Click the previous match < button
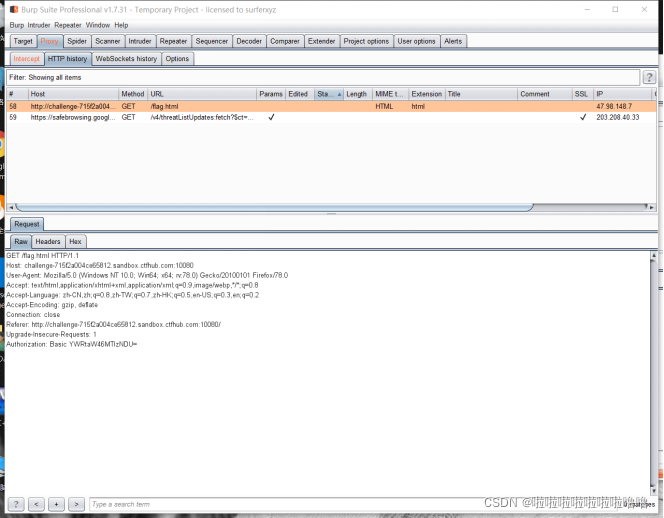Image resolution: width=664 pixels, height=518 pixels. pyautogui.click(x=36, y=504)
